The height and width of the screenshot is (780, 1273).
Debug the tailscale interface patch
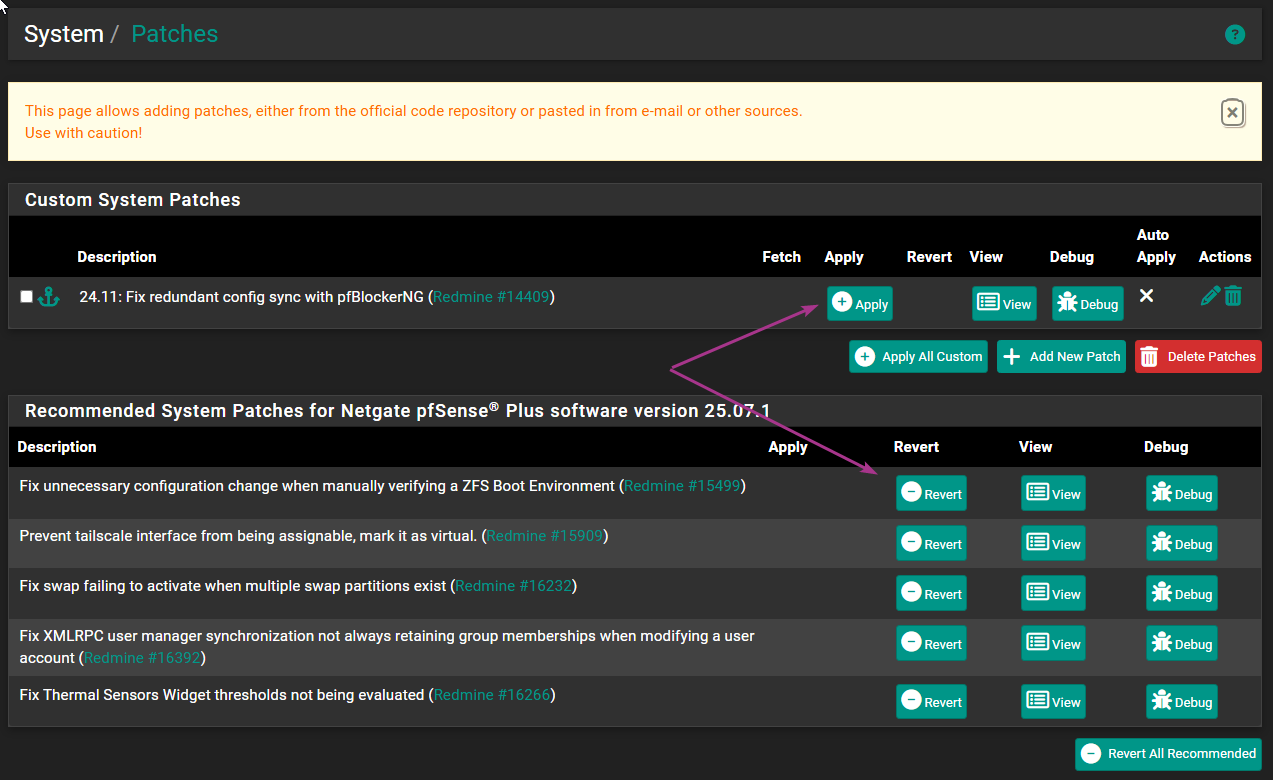1181,543
